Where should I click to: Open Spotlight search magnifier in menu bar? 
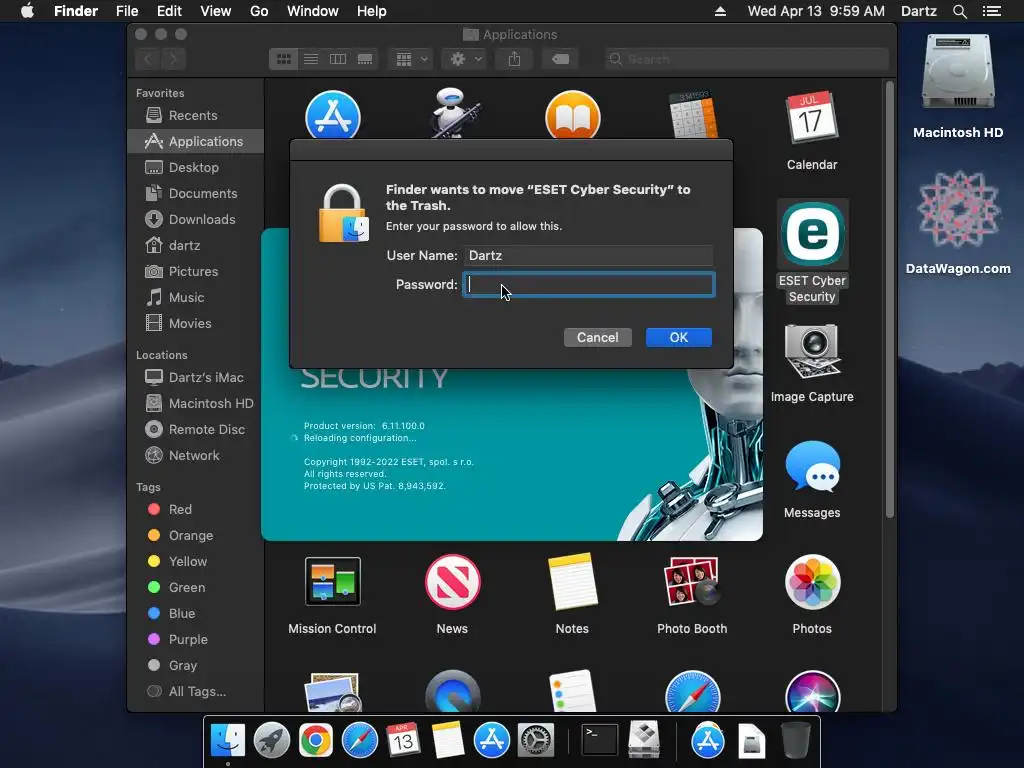(x=959, y=11)
